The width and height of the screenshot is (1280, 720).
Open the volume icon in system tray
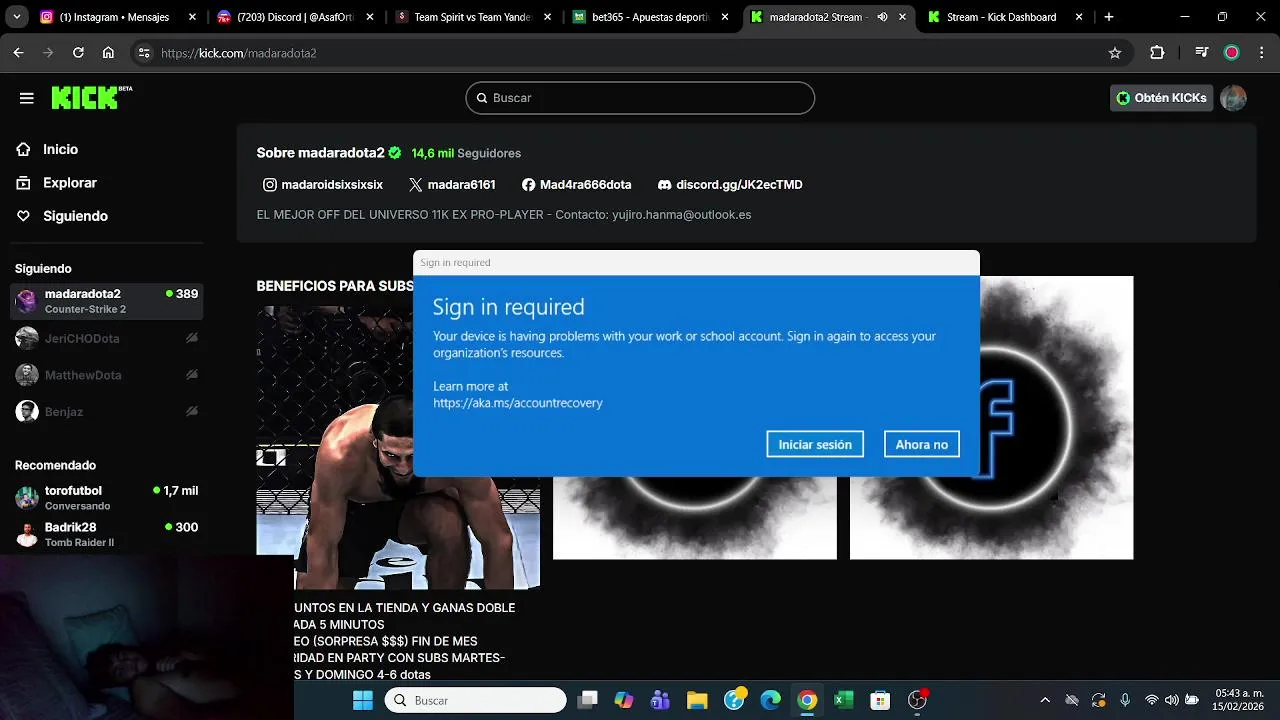pyautogui.click(x=1171, y=700)
